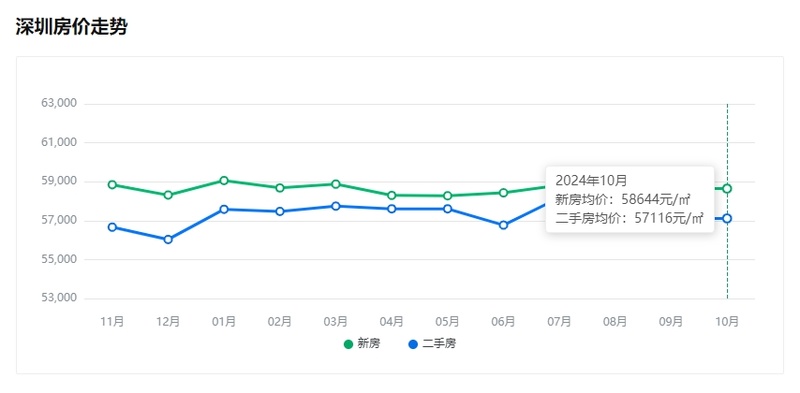Select the blue 二手房 point for 04月
Viewport: 800px width, 393px height.
click(x=391, y=209)
